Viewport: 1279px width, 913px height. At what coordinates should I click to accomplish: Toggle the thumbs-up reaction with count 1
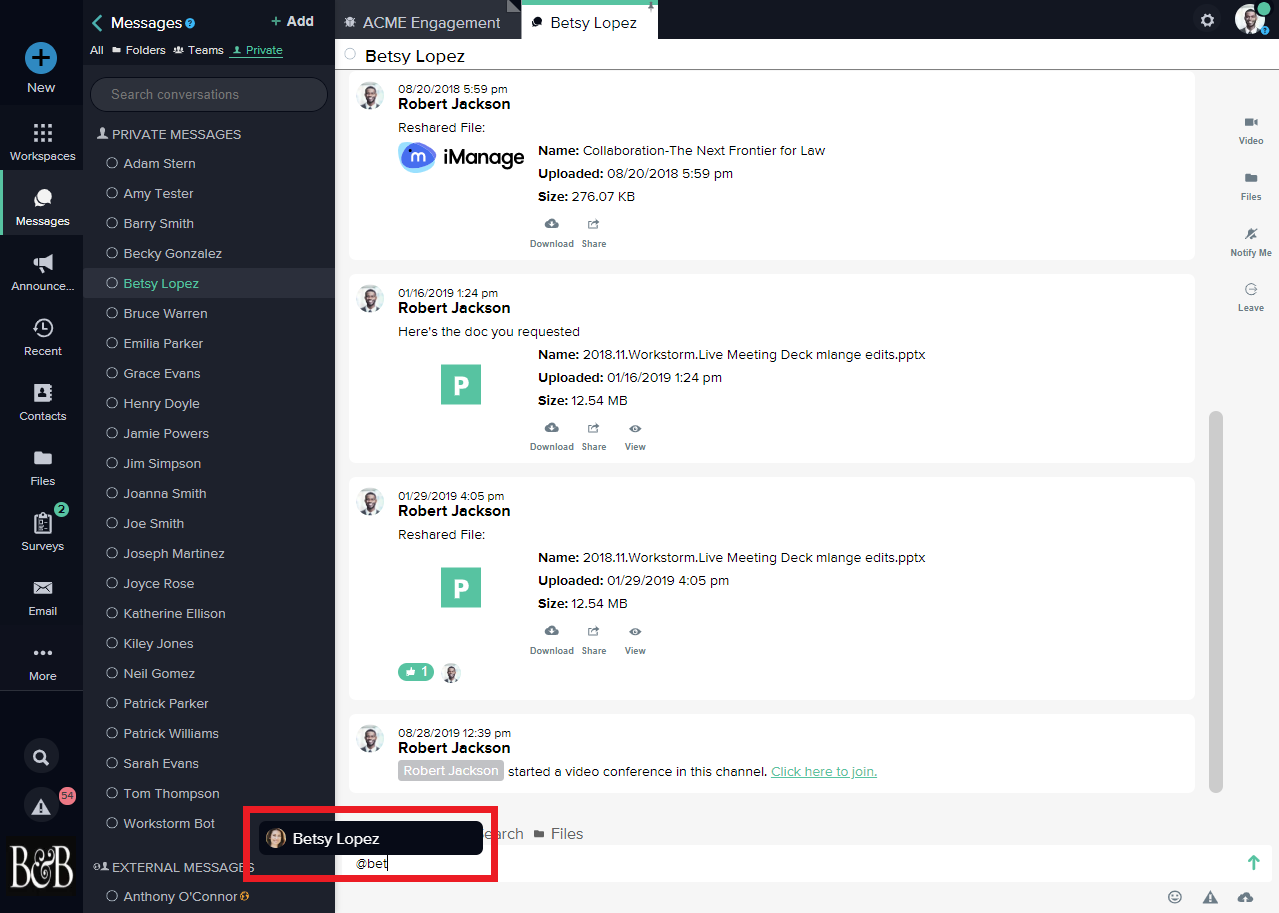416,672
